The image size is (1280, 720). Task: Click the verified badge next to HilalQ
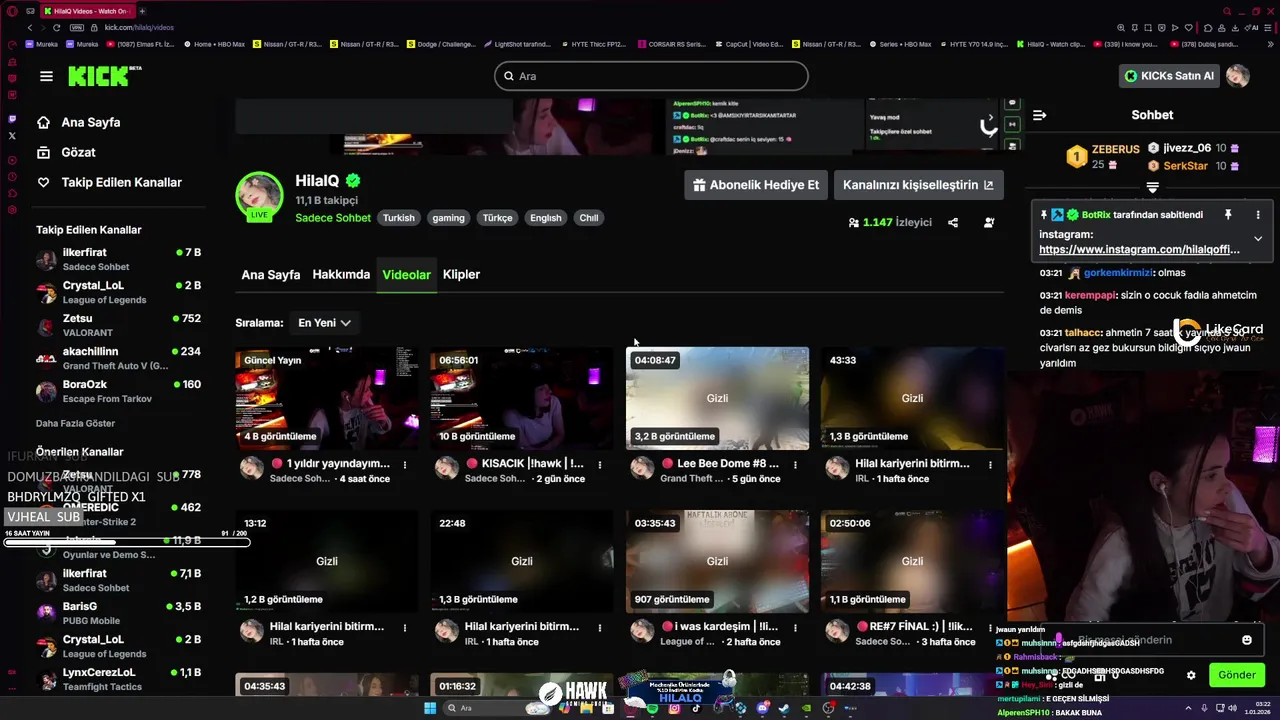(353, 181)
